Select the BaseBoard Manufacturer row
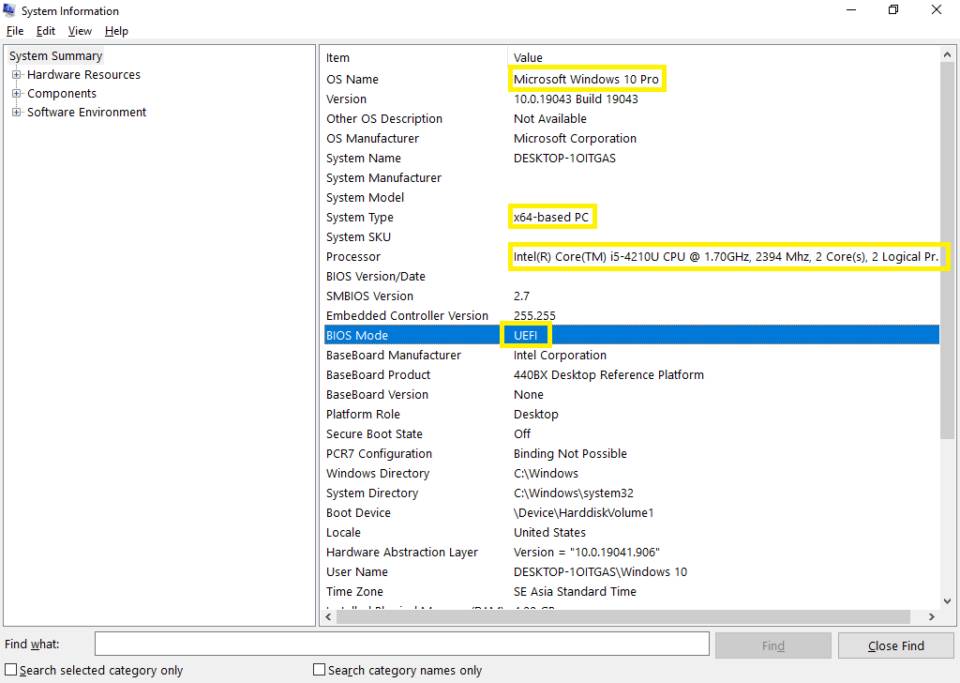960x683 pixels. [x=631, y=355]
